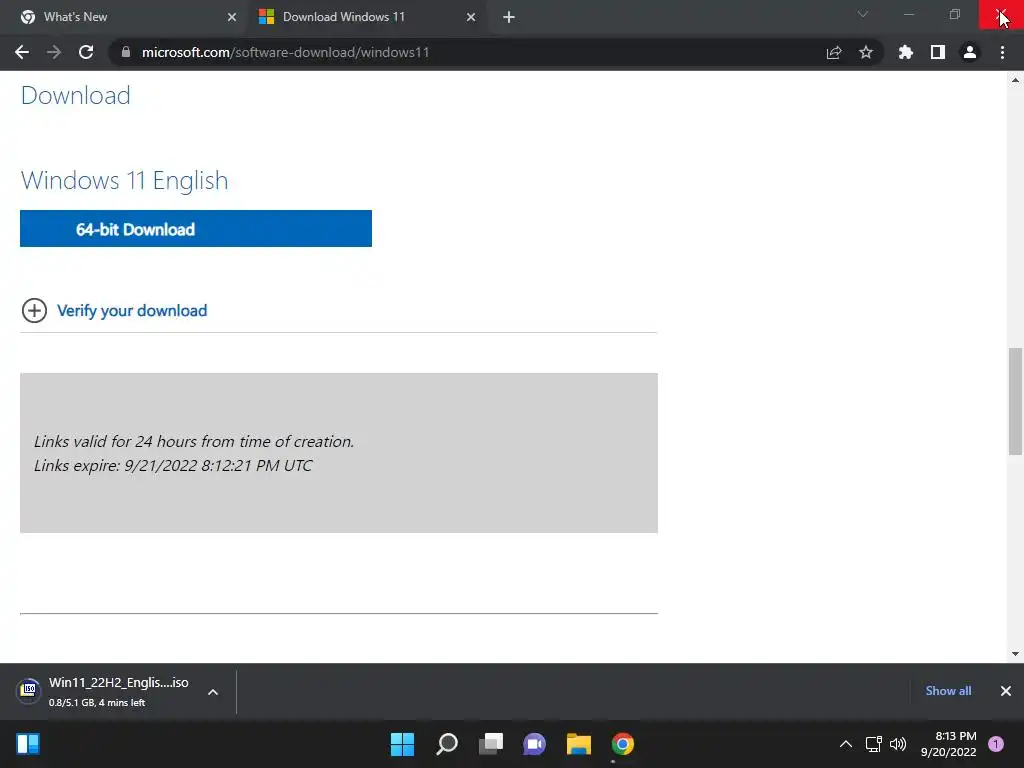
Task: Open the volume tray icon
Action: pyautogui.click(x=898, y=744)
